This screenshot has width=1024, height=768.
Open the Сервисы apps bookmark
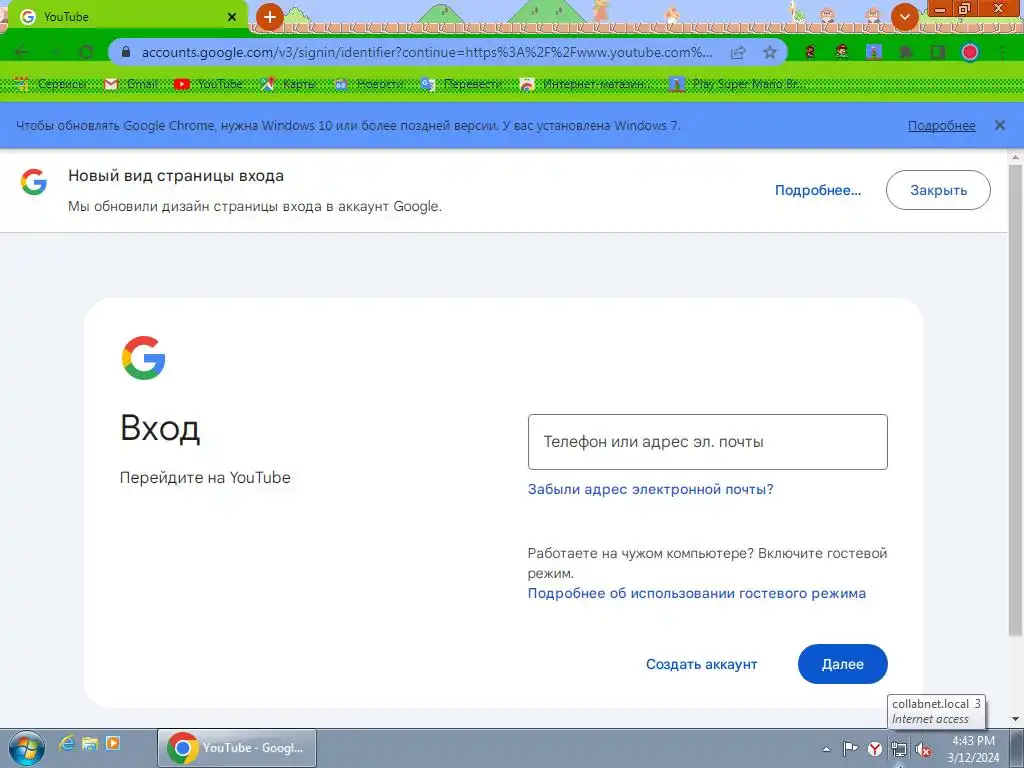50,84
